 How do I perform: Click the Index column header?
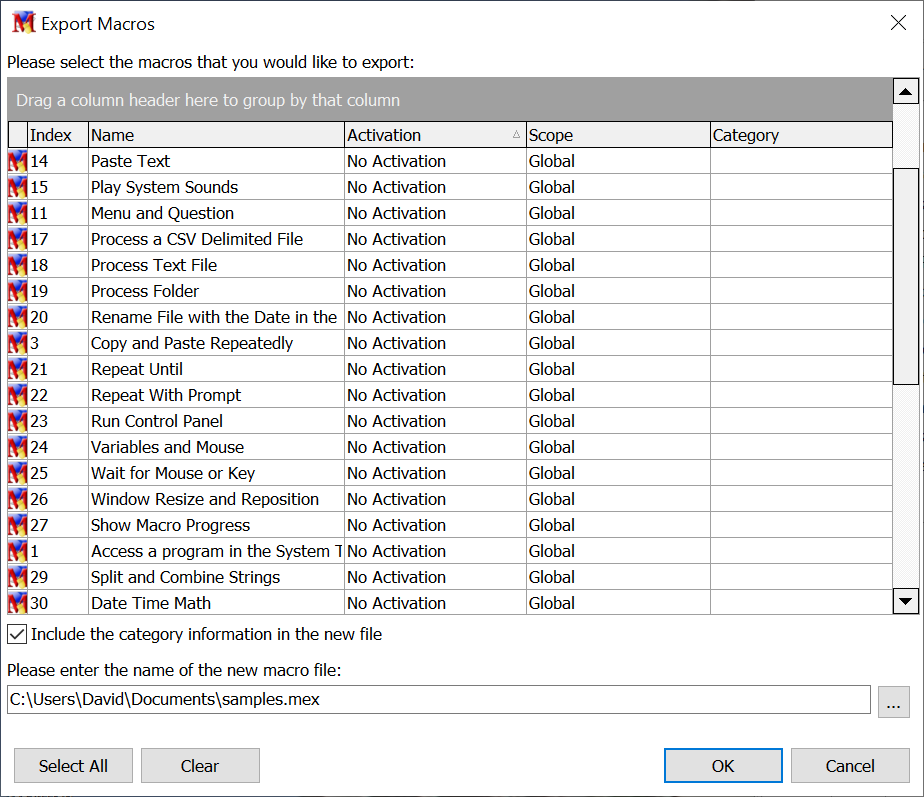point(57,135)
